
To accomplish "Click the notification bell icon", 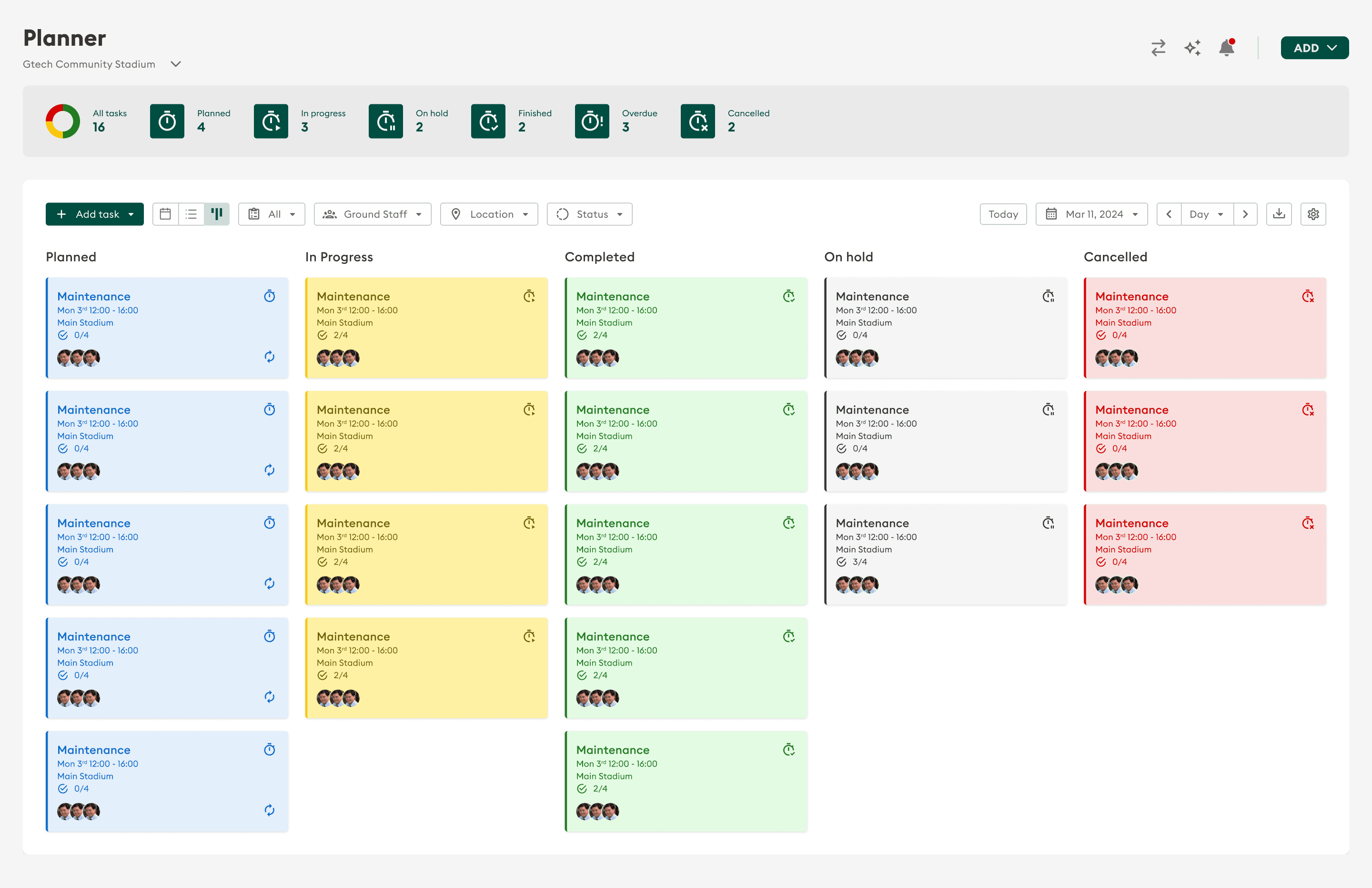I will click(1226, 48).
